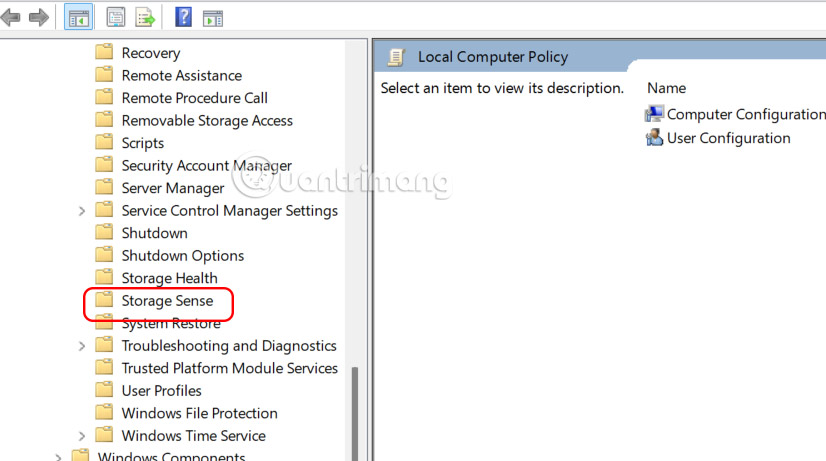Open Computer Configuration in right pane
826x461 pixels.
(x=746, y=114)
